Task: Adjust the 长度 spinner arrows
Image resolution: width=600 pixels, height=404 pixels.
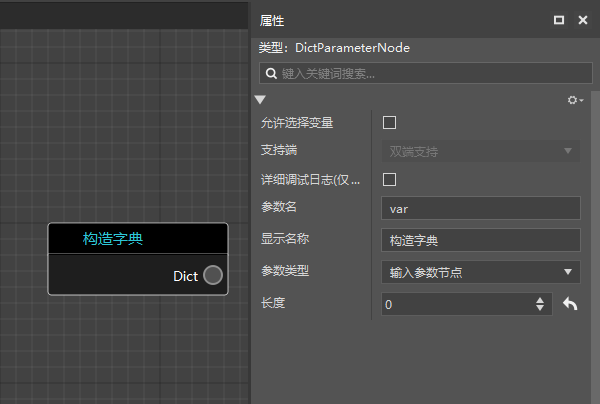Action: coord(540,304)
